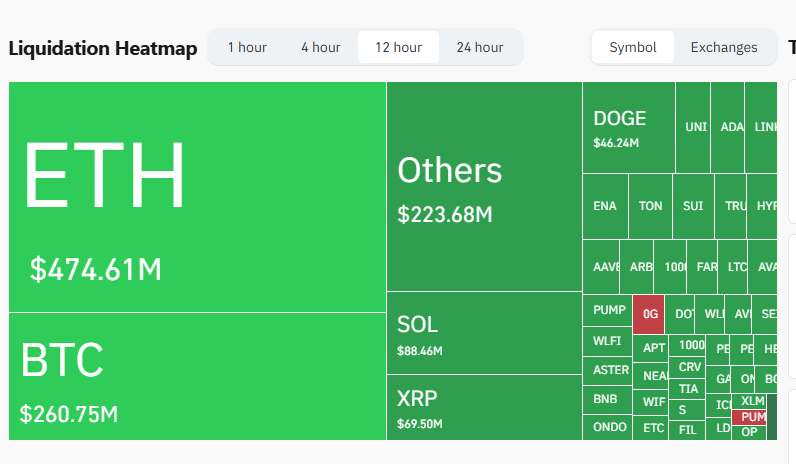Open the SOL $88.46M tile
Image resolution: width=796 pixels, height=464 pixels.
(x=484, y=333)
